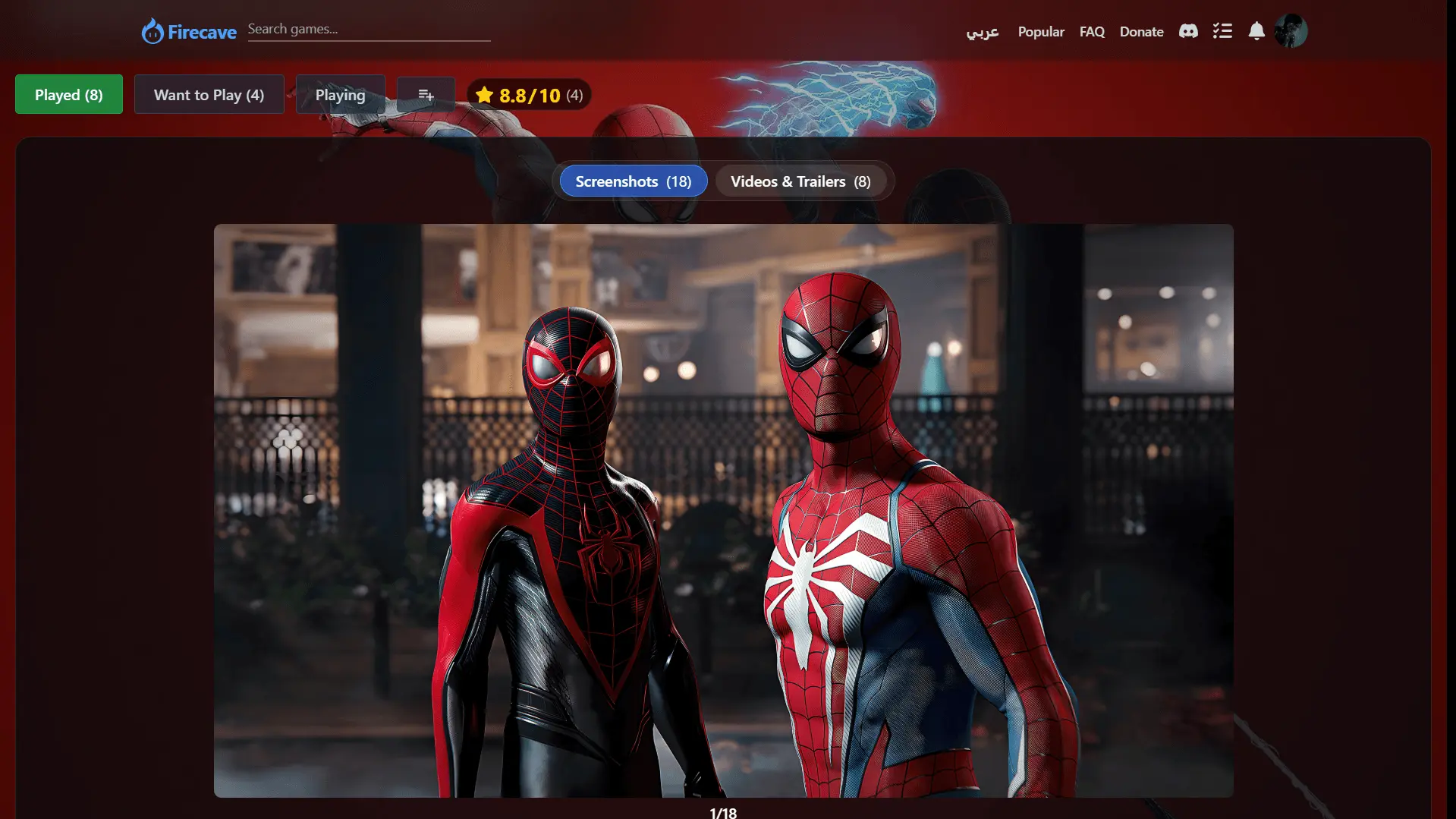Open the checklist icon in the header
This screenshot has height=819, width=1456.
[1222, 31]
